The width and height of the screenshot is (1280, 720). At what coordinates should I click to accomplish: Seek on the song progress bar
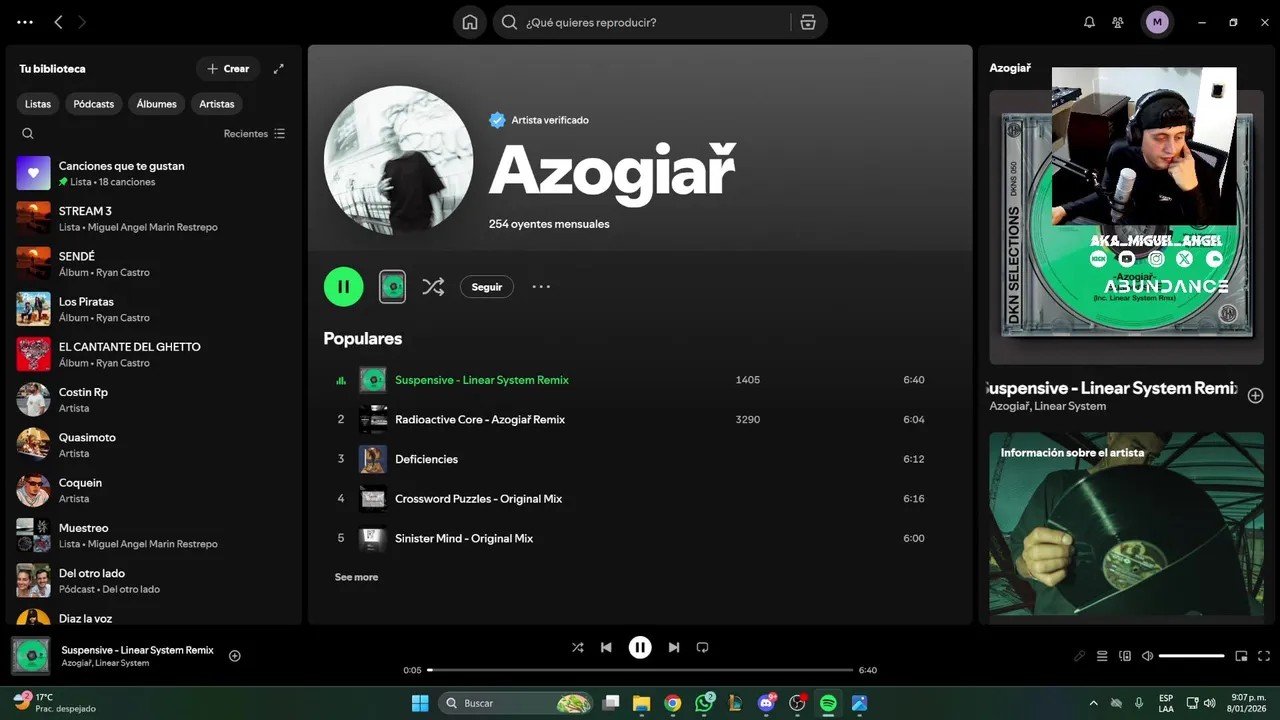(640, 670)
